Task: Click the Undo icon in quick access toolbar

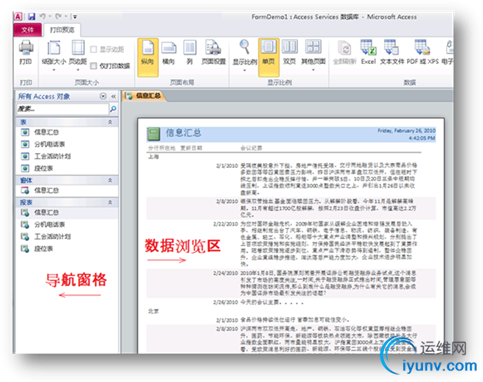Action: click(x=43, y=16)
